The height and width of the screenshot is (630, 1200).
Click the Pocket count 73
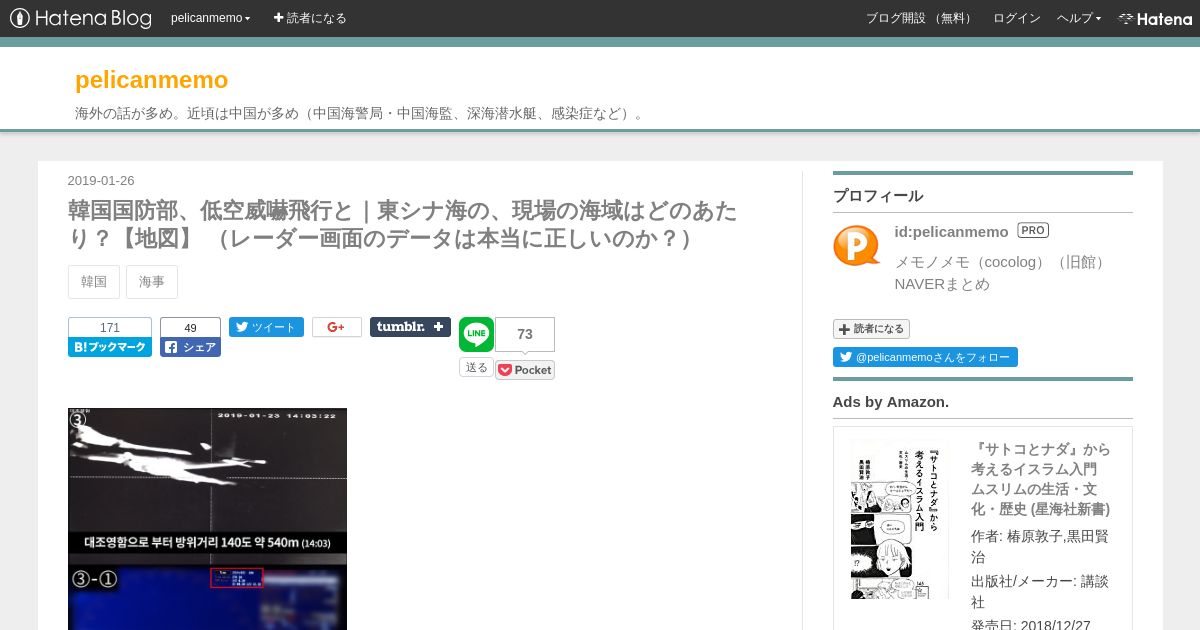[525, 334]
